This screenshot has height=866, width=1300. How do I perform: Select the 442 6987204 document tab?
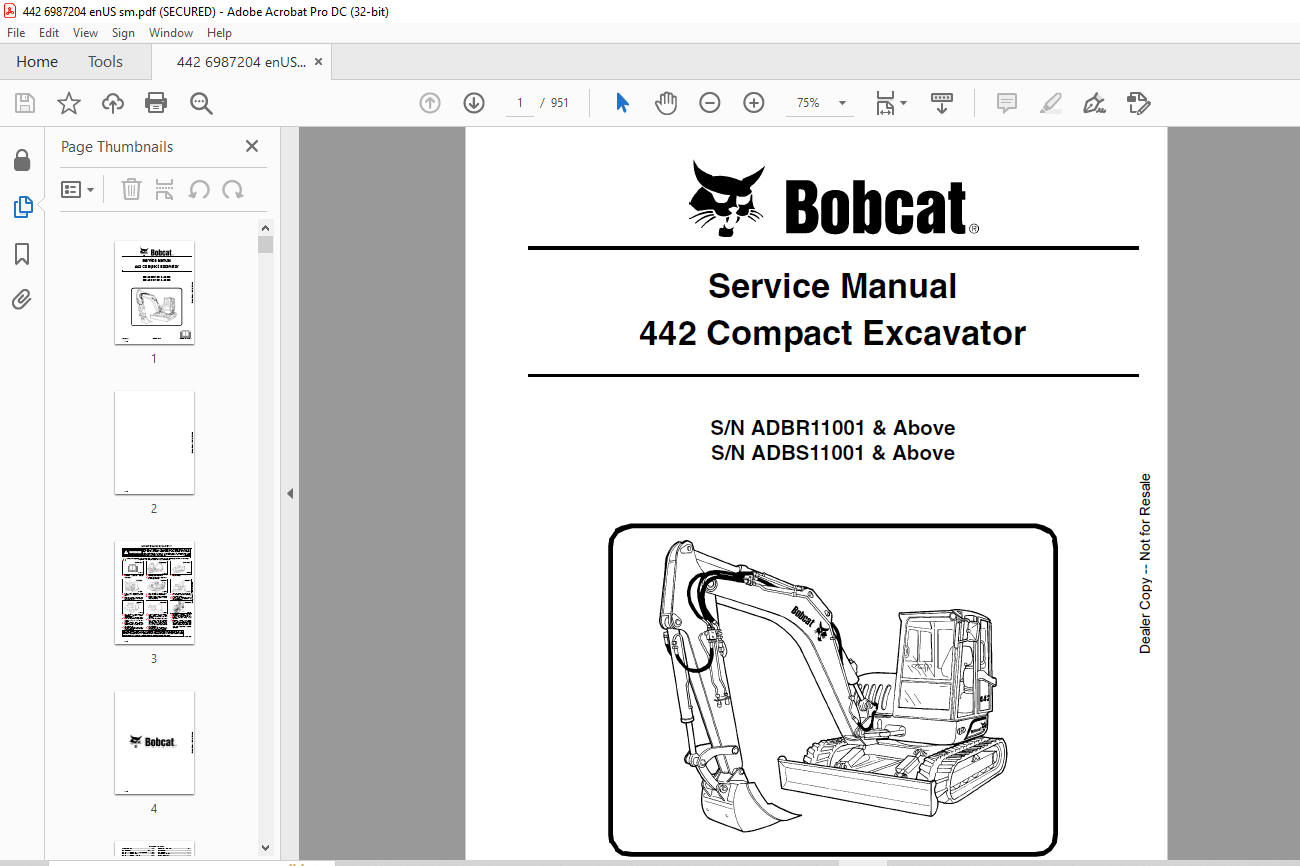[241, 62]
